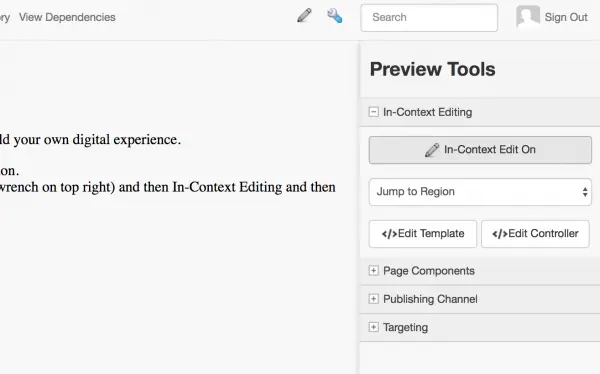Click the pencil edit icon in top toolbar
Screen dimensions: 600x374
(304, 16)
